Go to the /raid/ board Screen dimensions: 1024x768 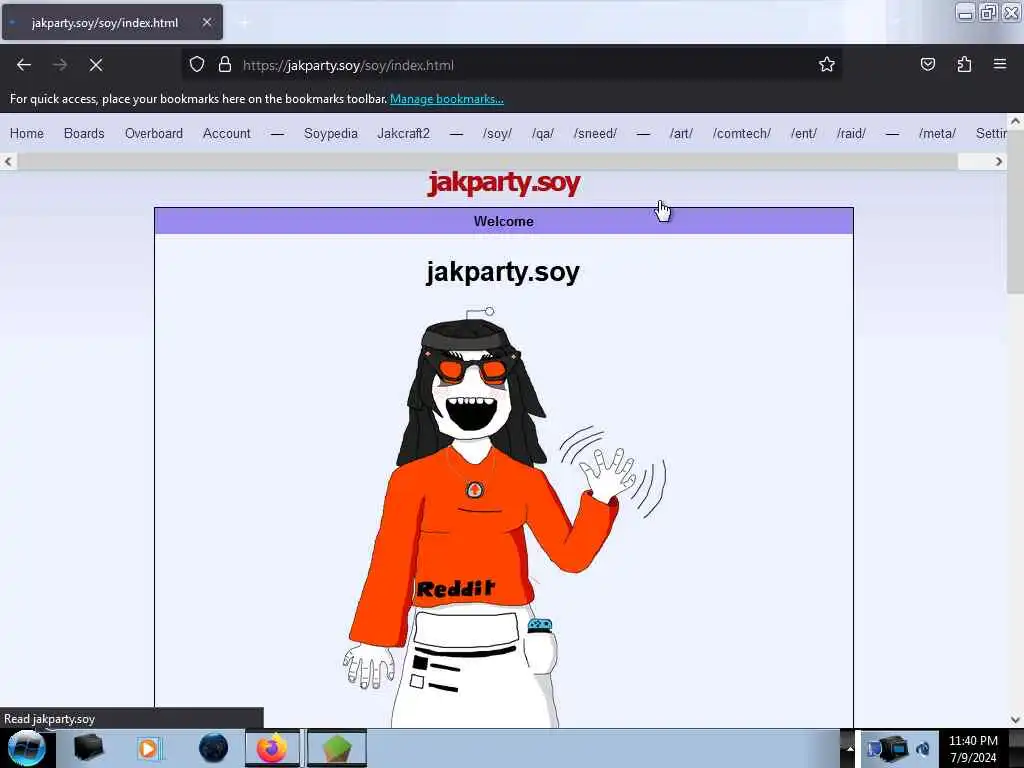pos(852,134)
